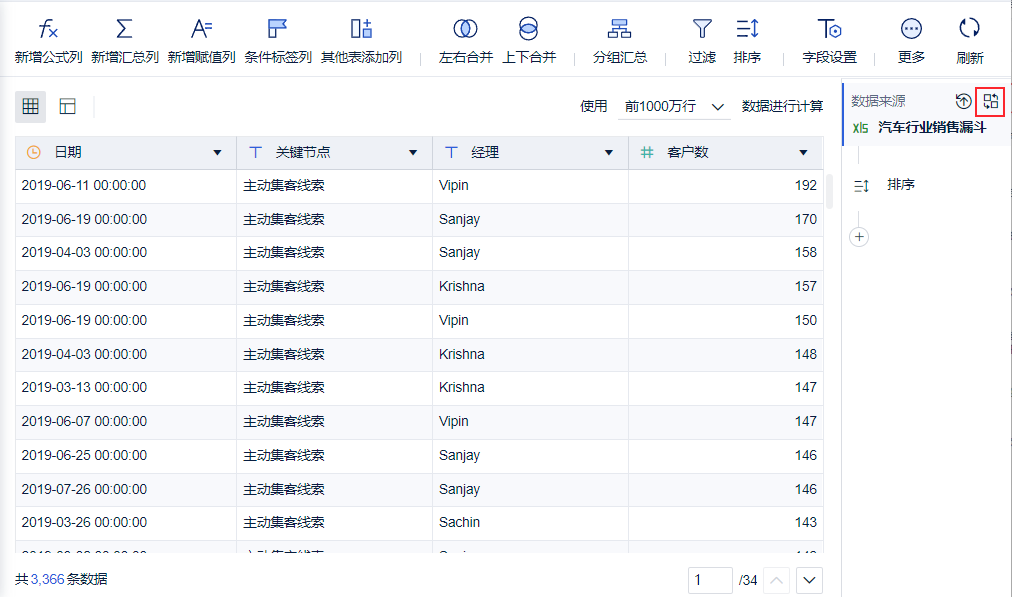The image size is (1012, 597).
Task: Select cell 2019-03-26 00:00:00
Action: 126,523
